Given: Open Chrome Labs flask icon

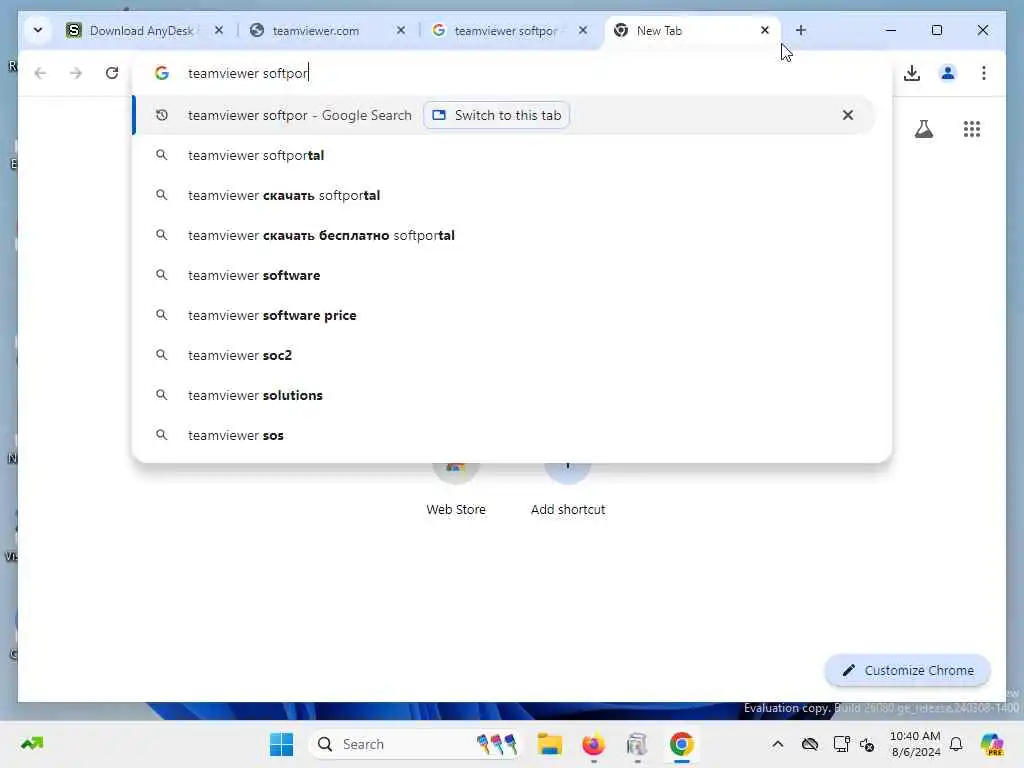Looking at the screenshot, I should (923, 129).
